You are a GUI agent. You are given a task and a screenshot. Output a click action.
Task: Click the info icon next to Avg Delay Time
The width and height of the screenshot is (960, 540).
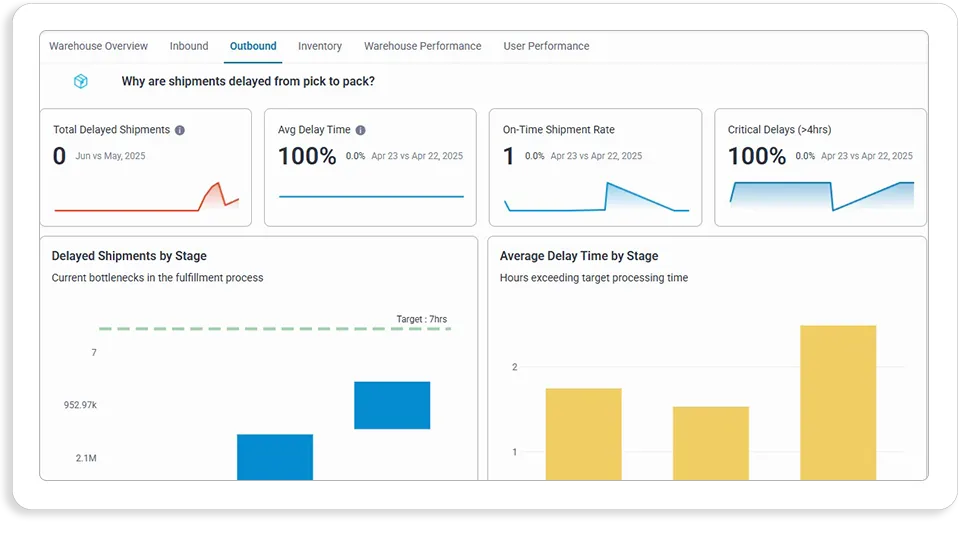coord(361,130)
